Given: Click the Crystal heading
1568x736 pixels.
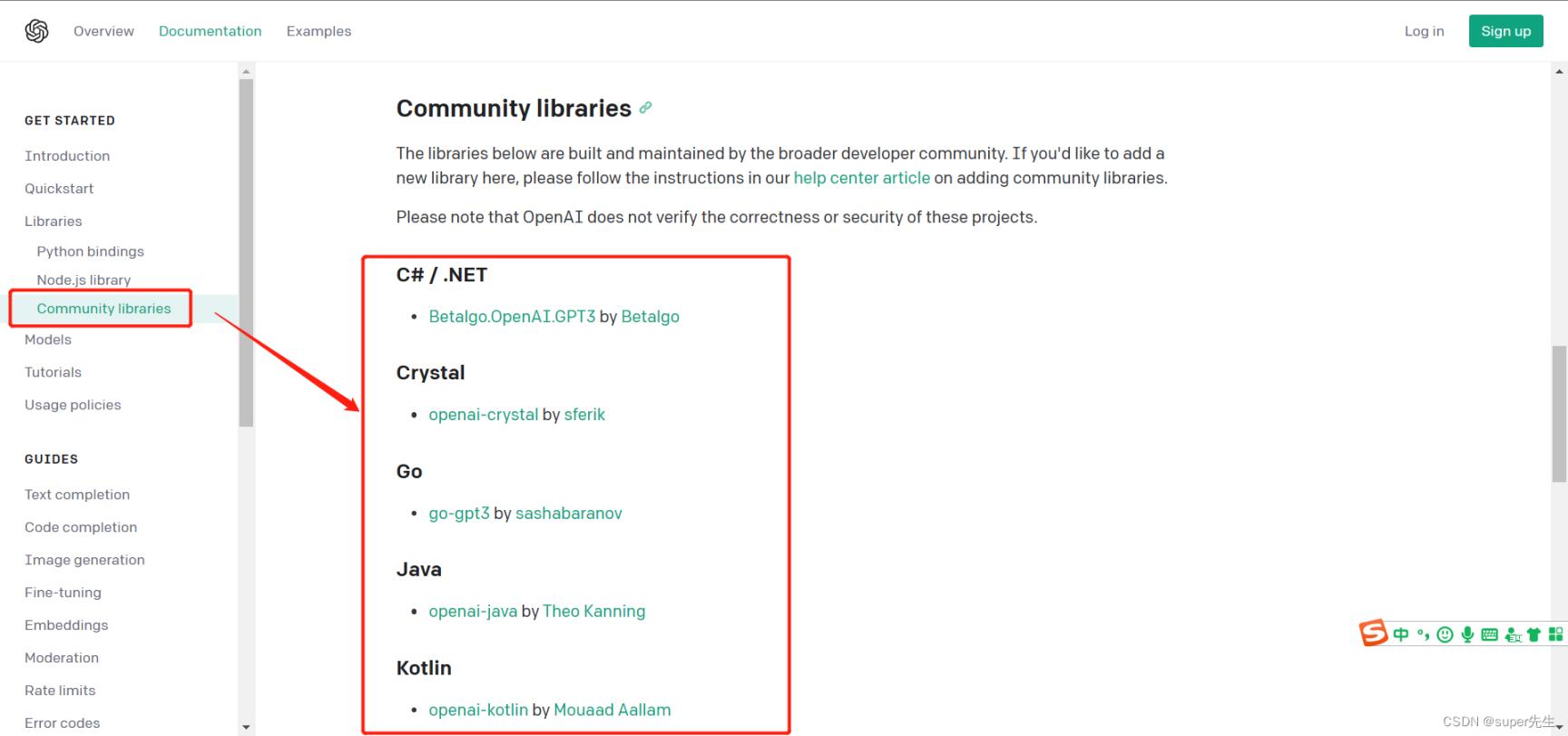Looking at the screenshot, I should 430,373.
